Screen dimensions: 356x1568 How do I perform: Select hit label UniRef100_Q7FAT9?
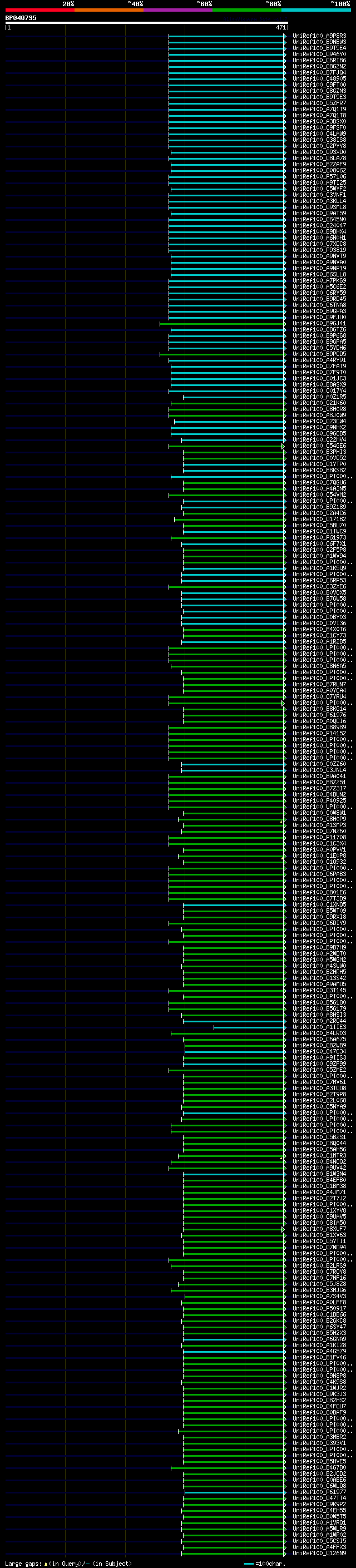pos(319,367)
